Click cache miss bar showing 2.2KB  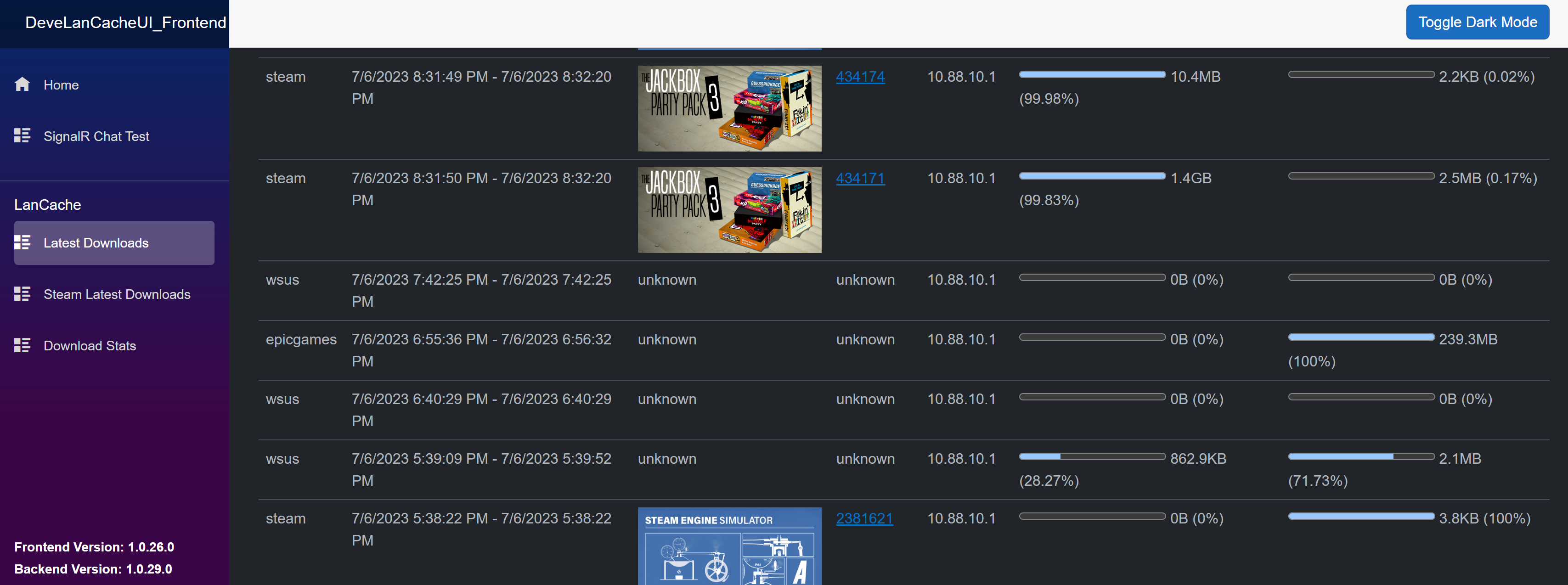tap(1361, 74)
